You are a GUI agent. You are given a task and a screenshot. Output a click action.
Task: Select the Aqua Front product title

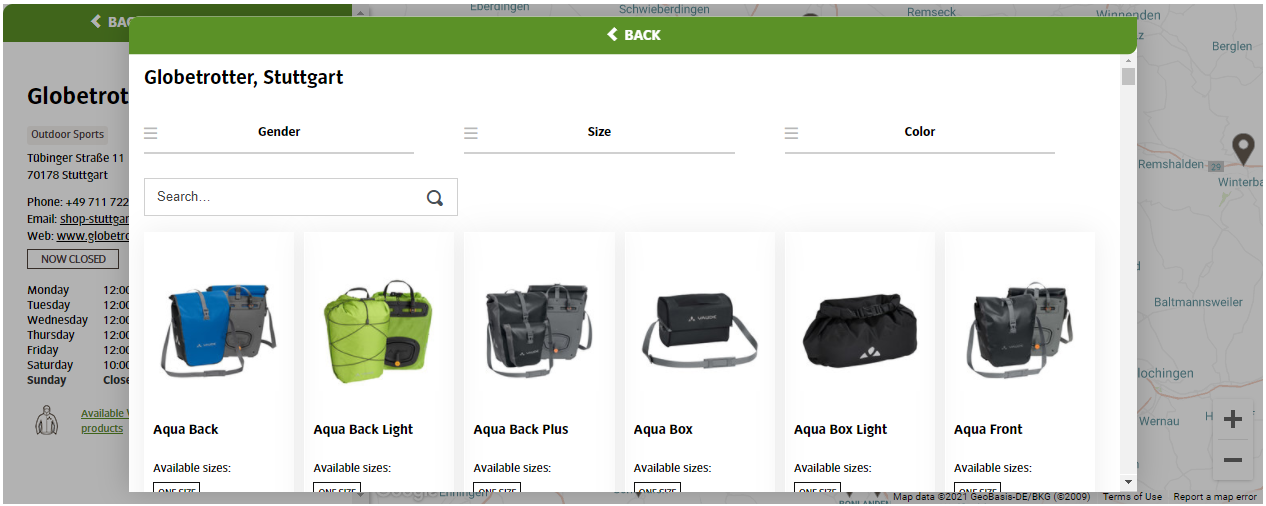(988, 429)
